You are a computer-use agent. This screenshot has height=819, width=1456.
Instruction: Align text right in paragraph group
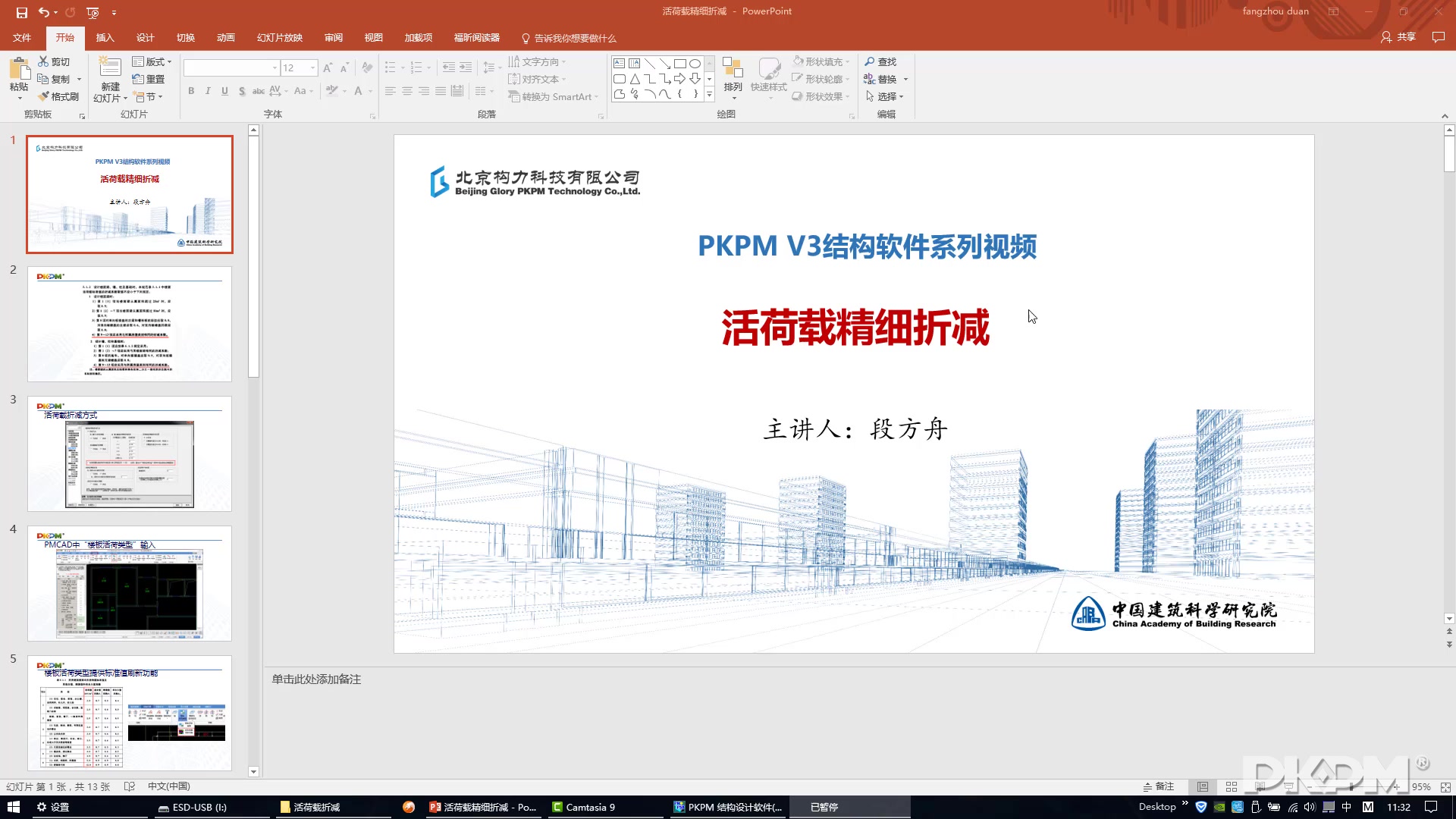tap(424, 91)
